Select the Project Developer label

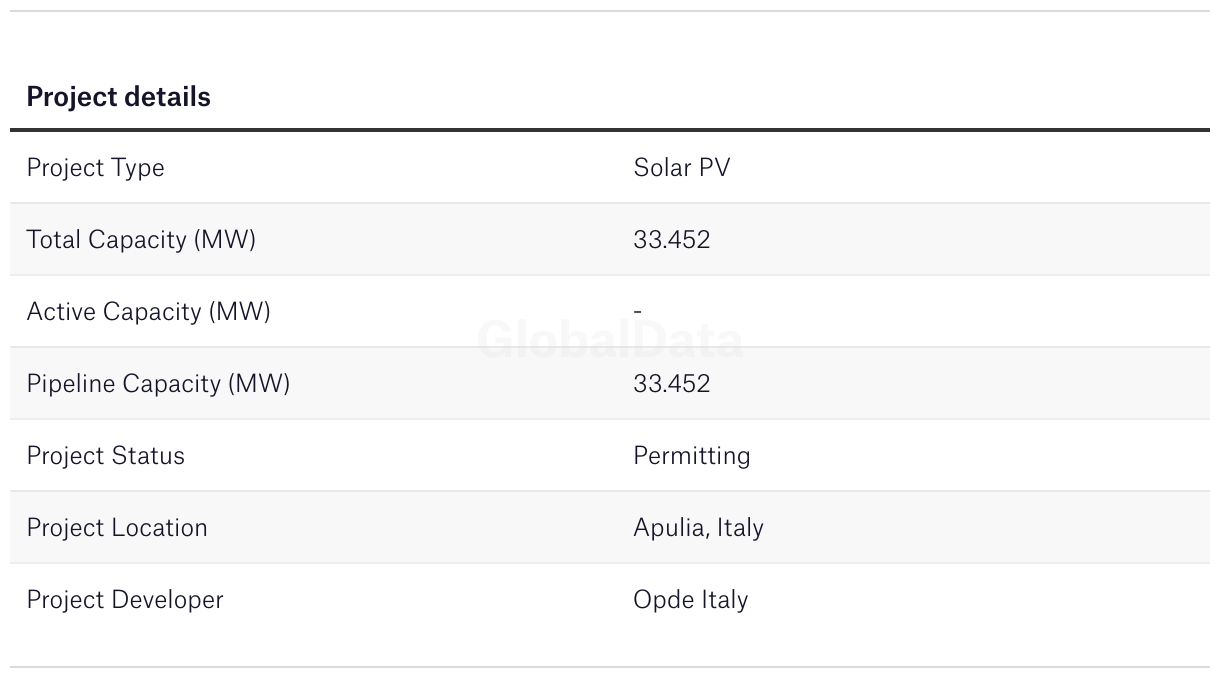125,600
